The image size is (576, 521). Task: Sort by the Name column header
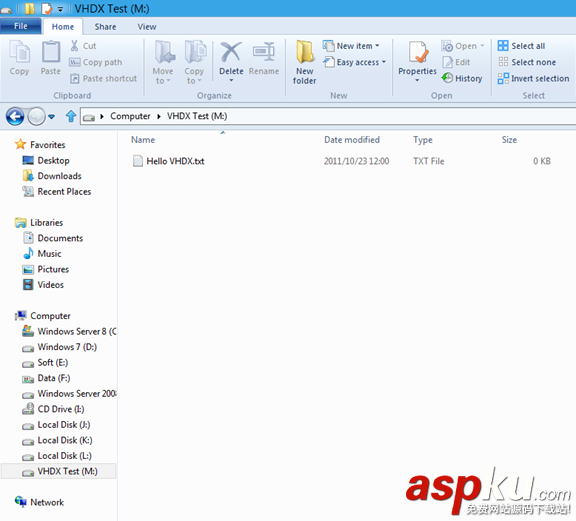(x=143, y=140)
